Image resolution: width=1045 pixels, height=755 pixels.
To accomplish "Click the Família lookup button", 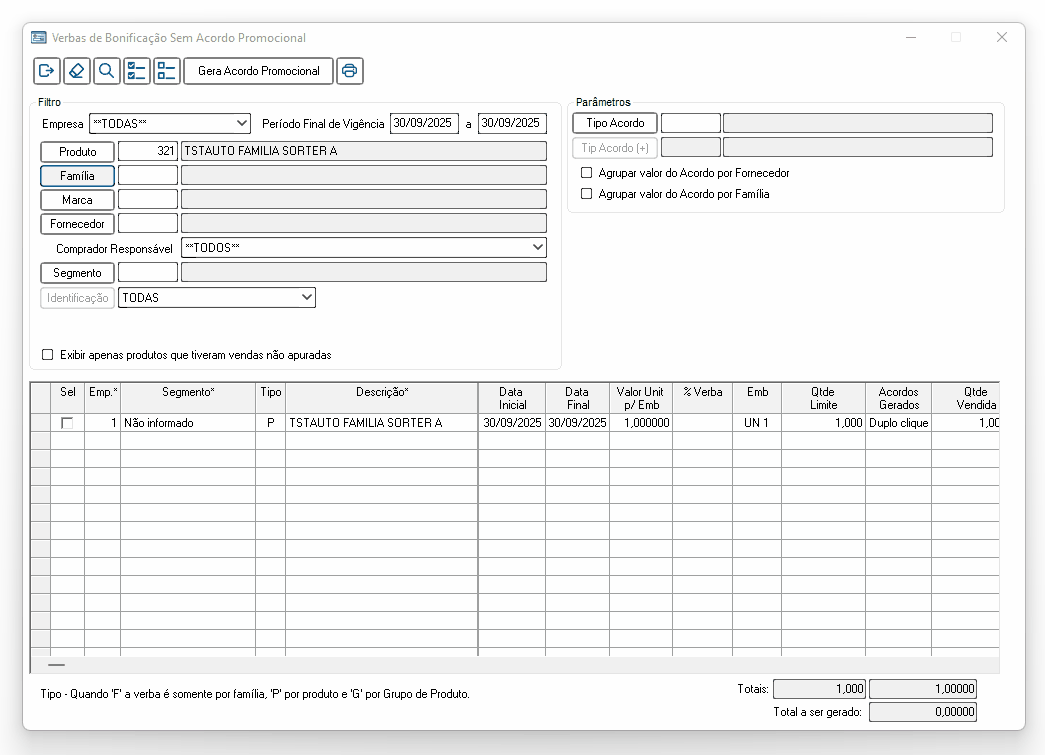I will coord(77,176).
